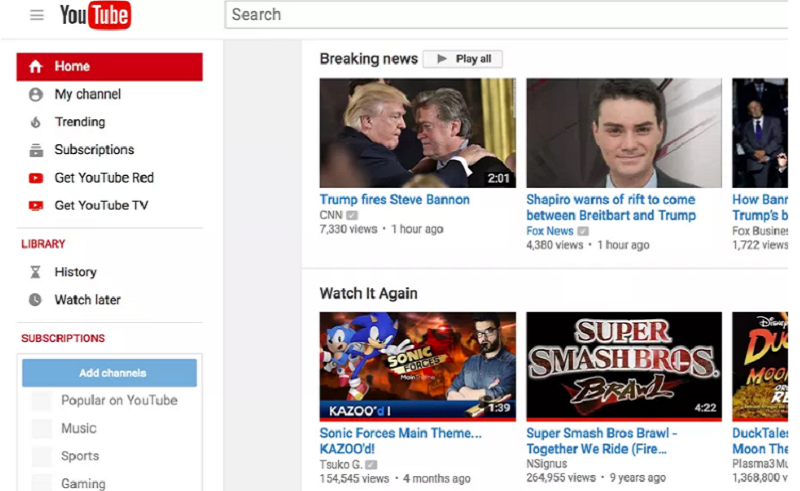This screenshot has height=491, width=800.
Task: Click the Trump fires Steve Bannon title
Action: pos(394,200)
